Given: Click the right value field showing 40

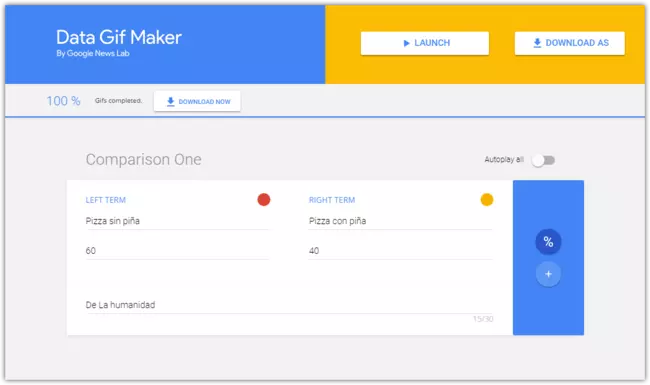Looking at the screenshot, I should pos(400,251).
